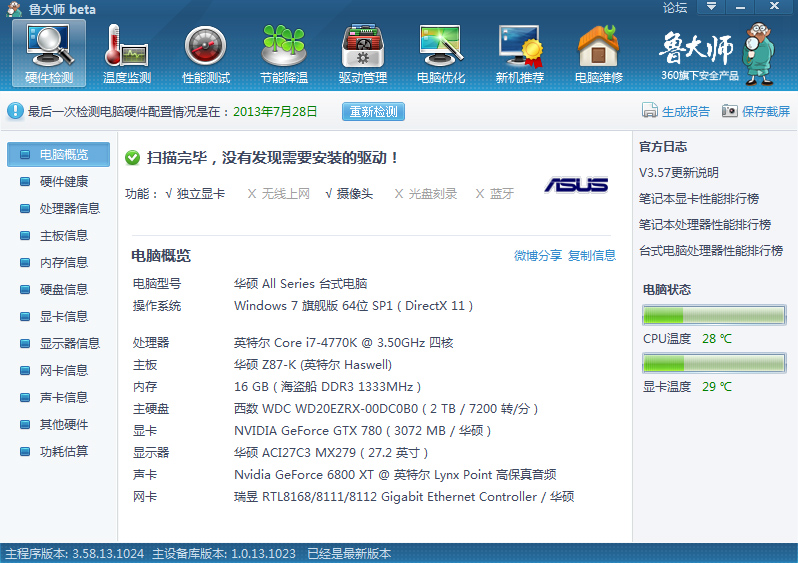Screen dimensions: 798x563
Task: Select 处理器信息 in the sidebar
Action: point(59,208)
